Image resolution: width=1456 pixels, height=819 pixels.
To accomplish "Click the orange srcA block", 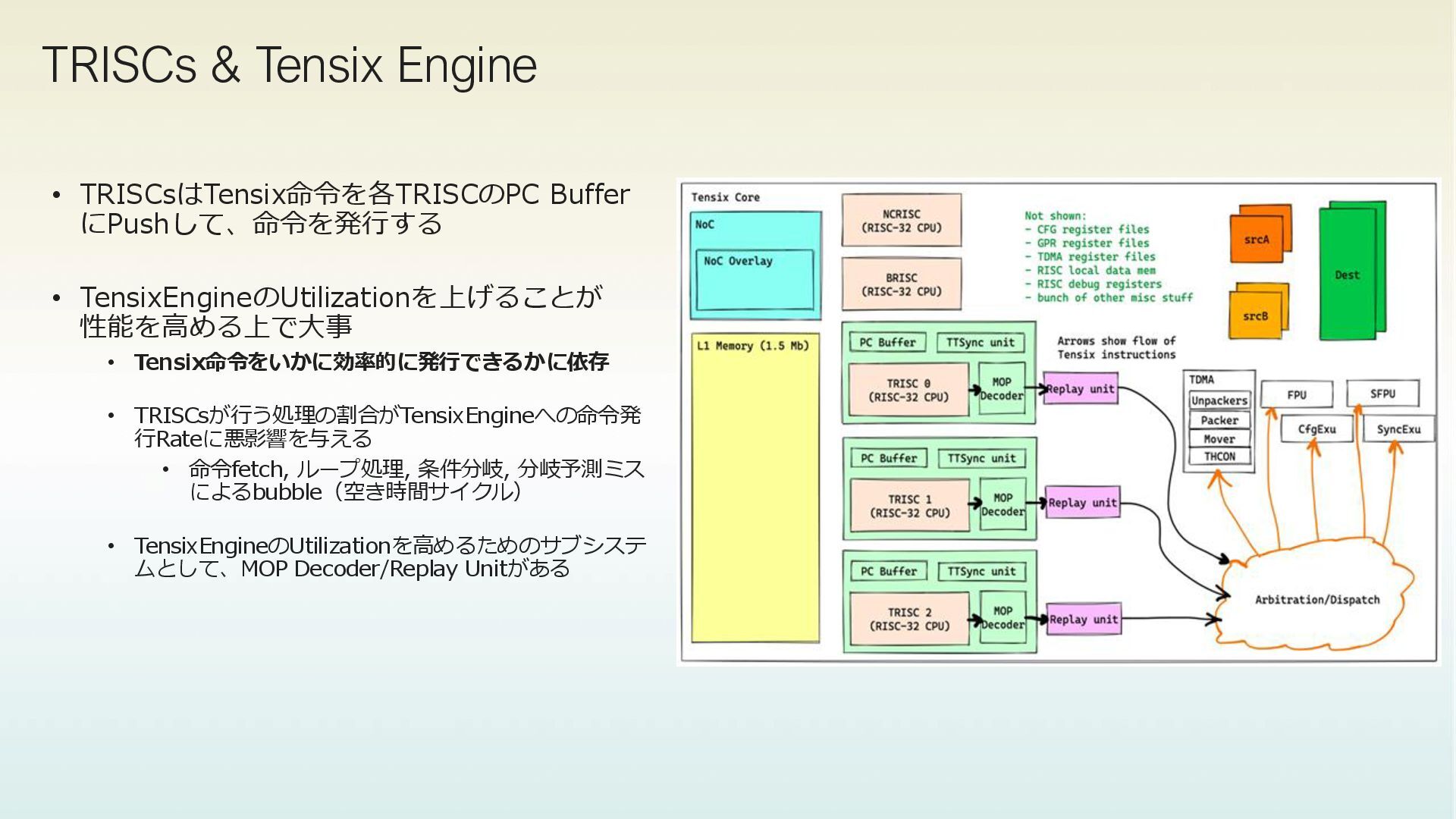I will 1257,240.
